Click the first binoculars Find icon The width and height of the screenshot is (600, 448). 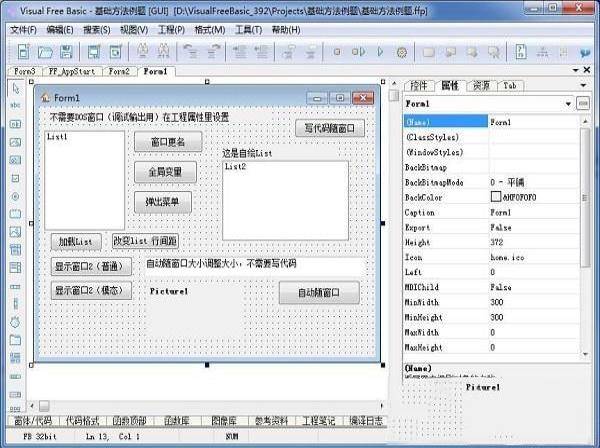143,51
